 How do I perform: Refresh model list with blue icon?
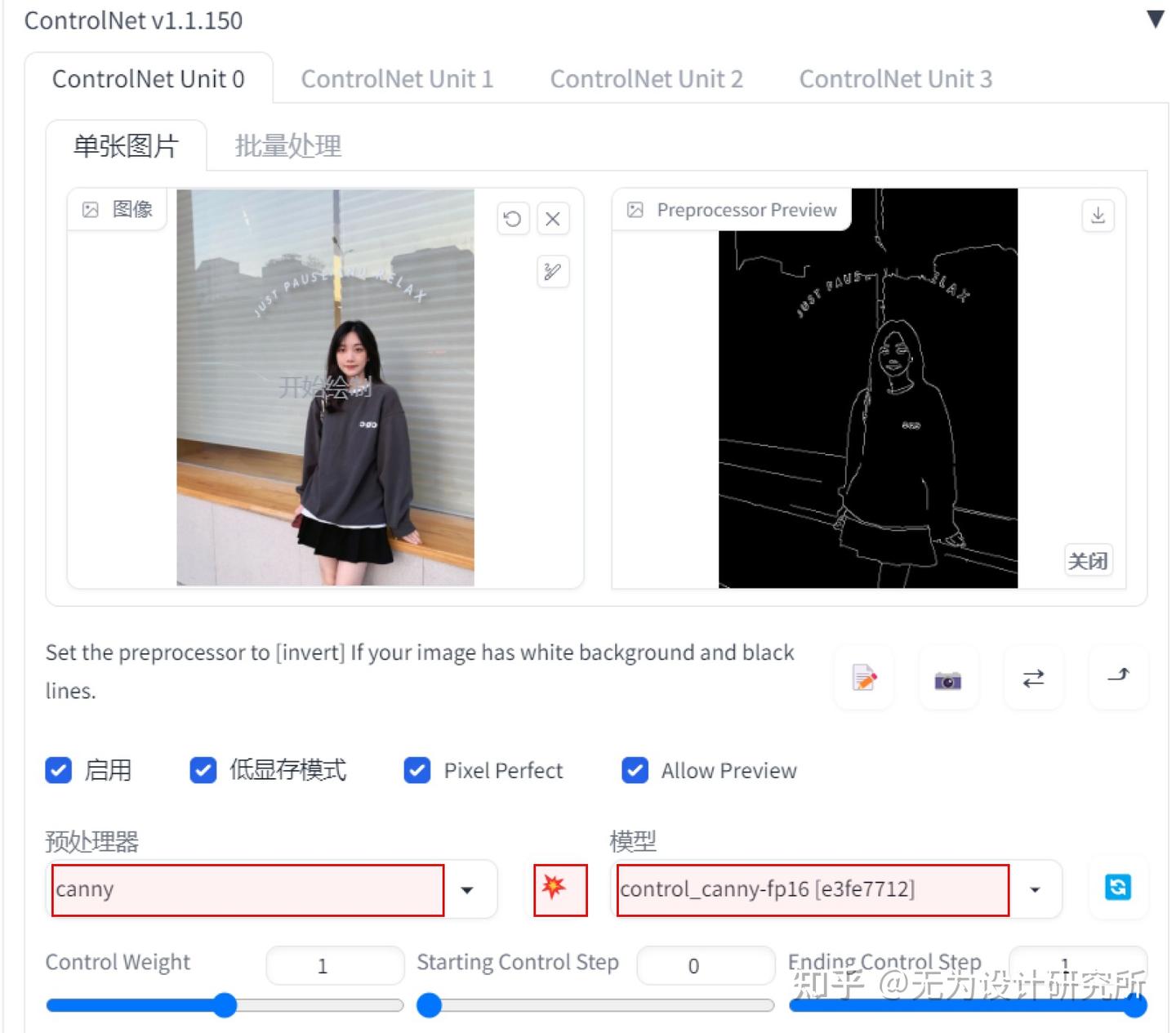click(x=1118, y=888)
